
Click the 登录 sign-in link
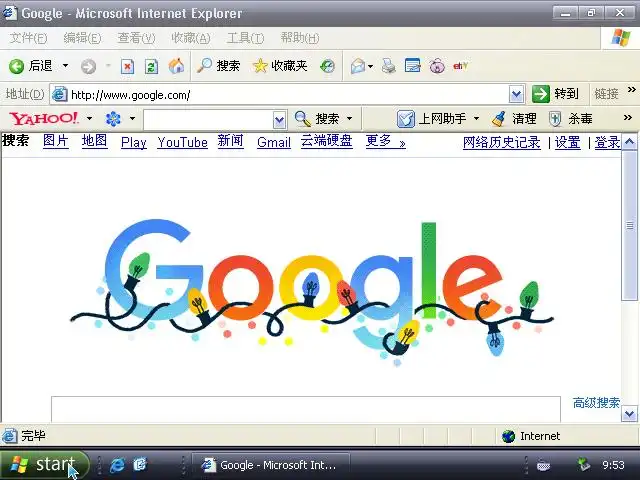607,142
